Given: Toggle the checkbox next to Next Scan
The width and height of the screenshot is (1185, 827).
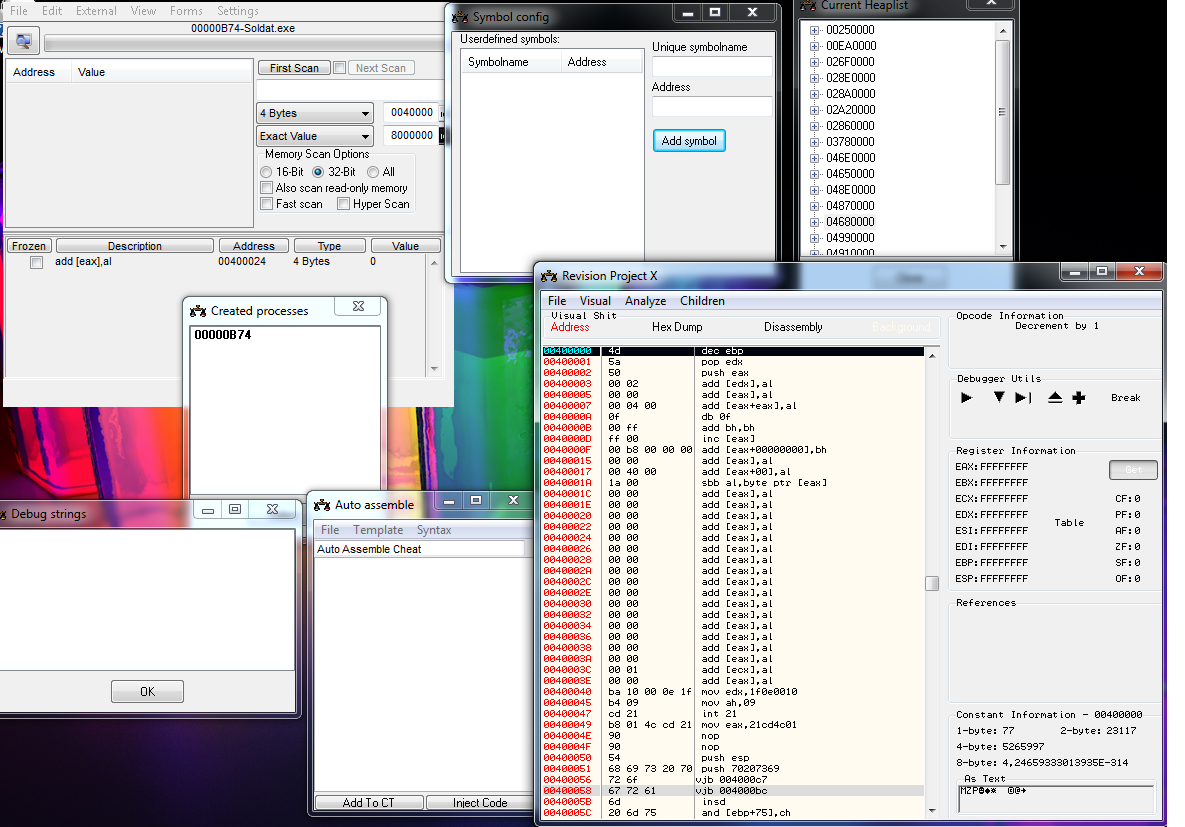Looking at the screenshot, I should [340, 67].
